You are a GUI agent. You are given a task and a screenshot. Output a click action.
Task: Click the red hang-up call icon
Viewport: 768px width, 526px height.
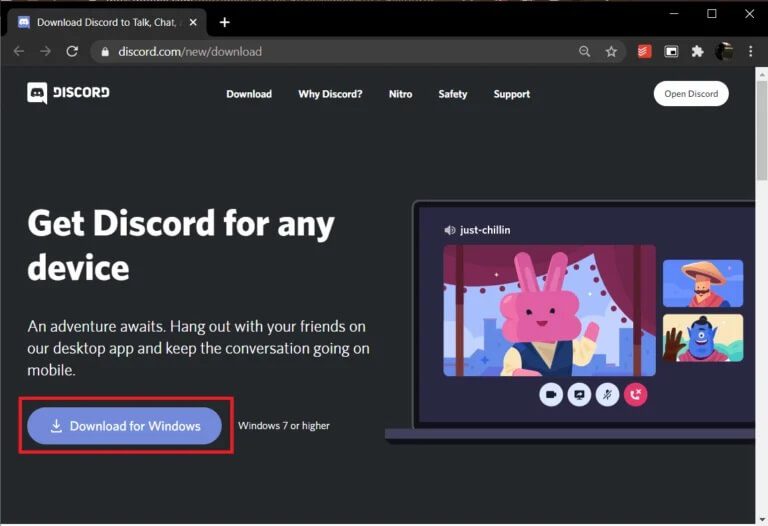pyautogui.click(x=635, y=394)
